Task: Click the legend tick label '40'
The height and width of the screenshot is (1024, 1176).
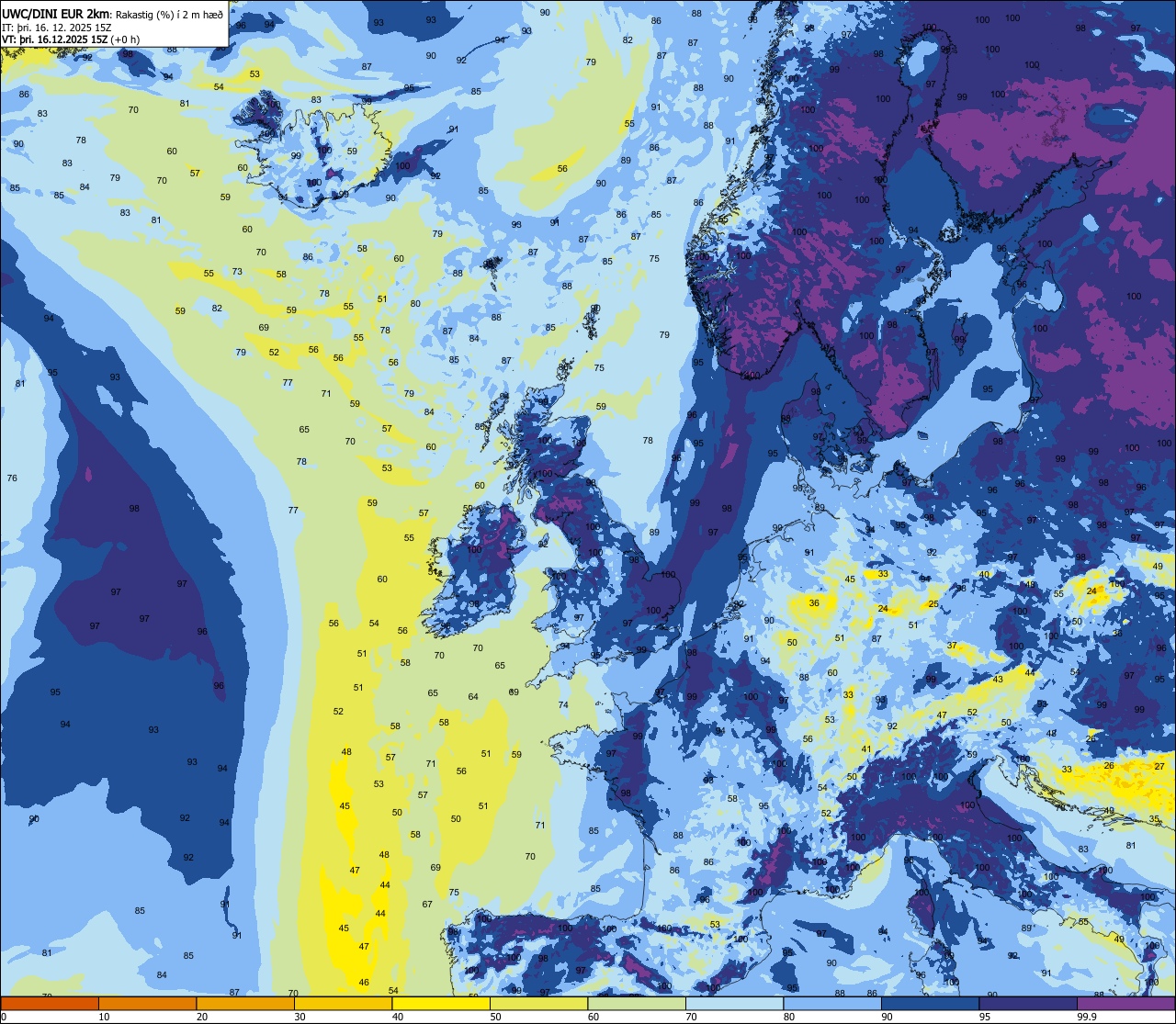Action: 398,1017
